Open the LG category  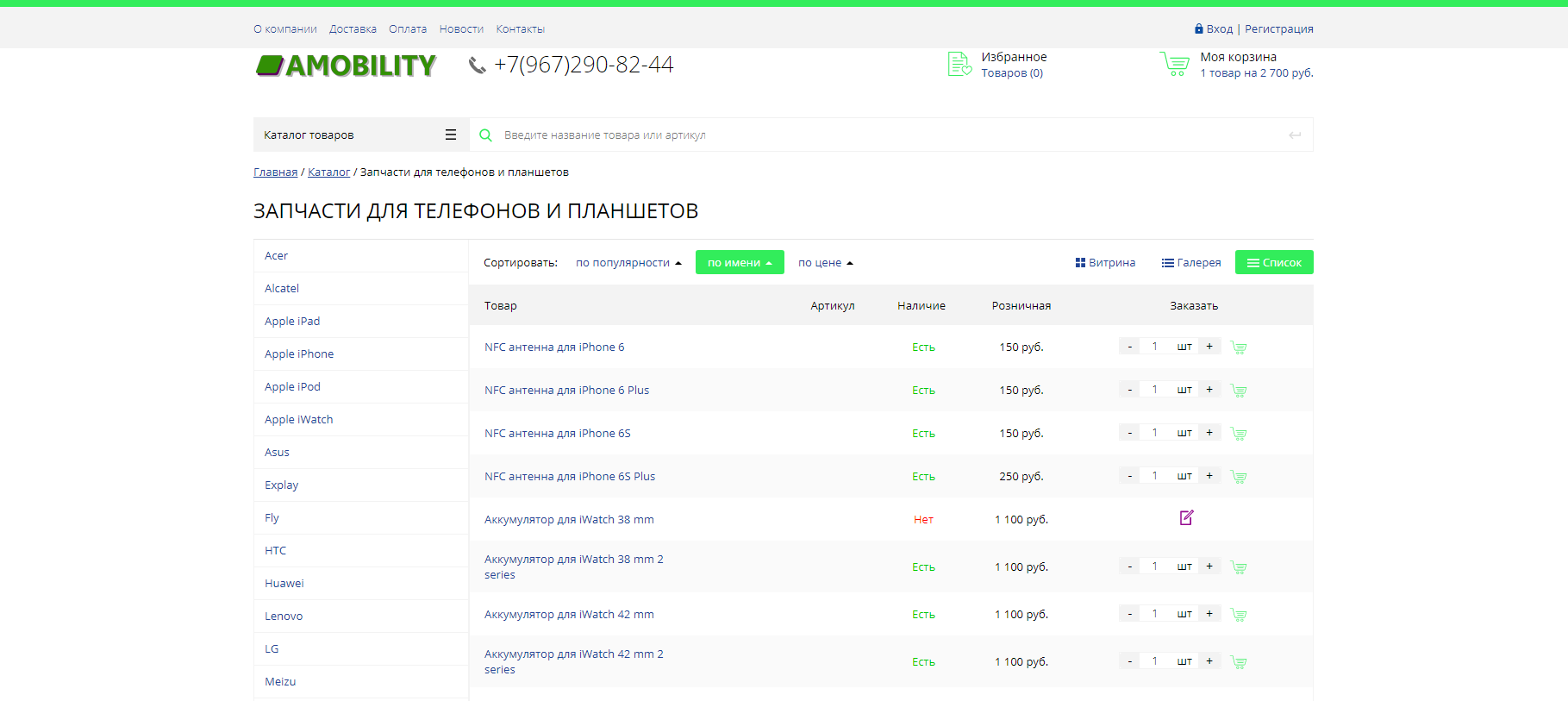(x=361, y=649)
